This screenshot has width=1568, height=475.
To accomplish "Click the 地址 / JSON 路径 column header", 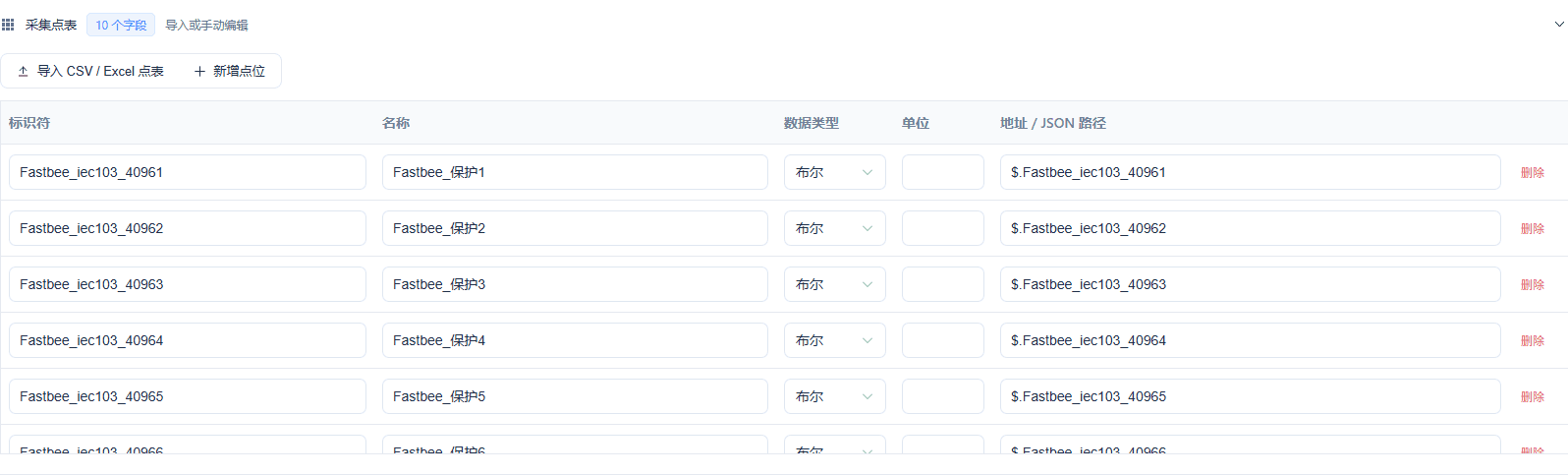I will pyautogui.click(x=1053, y=123).
